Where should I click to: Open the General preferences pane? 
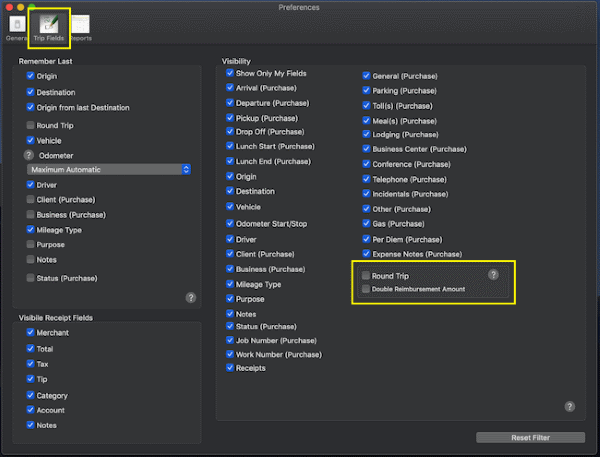(x=16, y=26)
